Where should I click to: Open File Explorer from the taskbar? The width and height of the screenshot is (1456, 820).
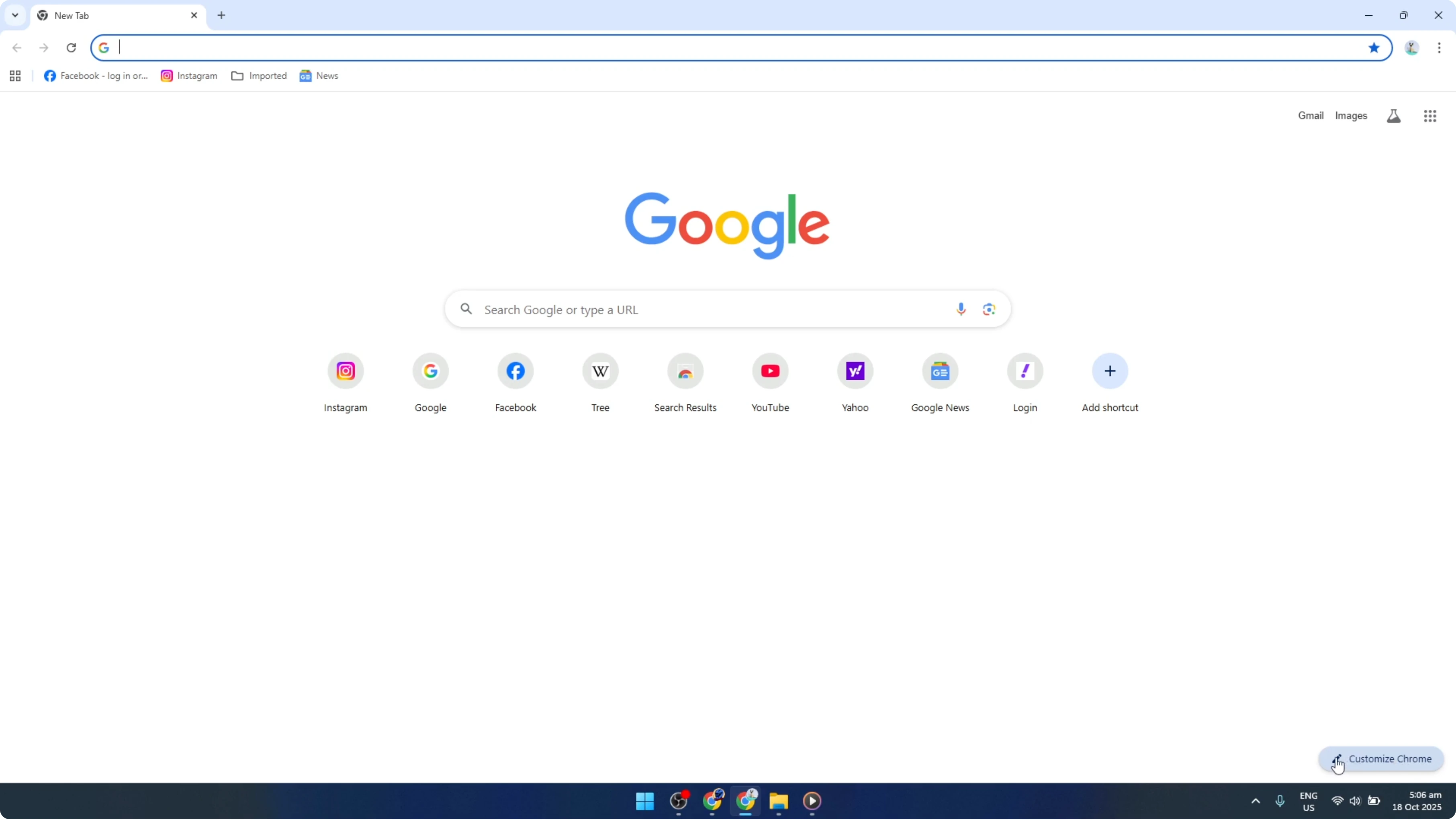click(779, 802)
